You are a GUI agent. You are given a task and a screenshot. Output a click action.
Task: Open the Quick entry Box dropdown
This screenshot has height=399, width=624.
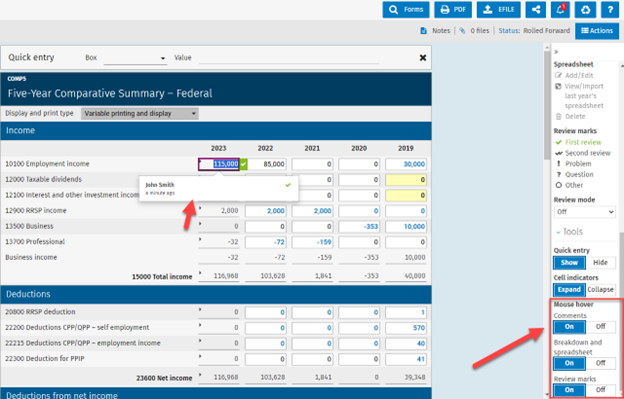click(135, 58)
